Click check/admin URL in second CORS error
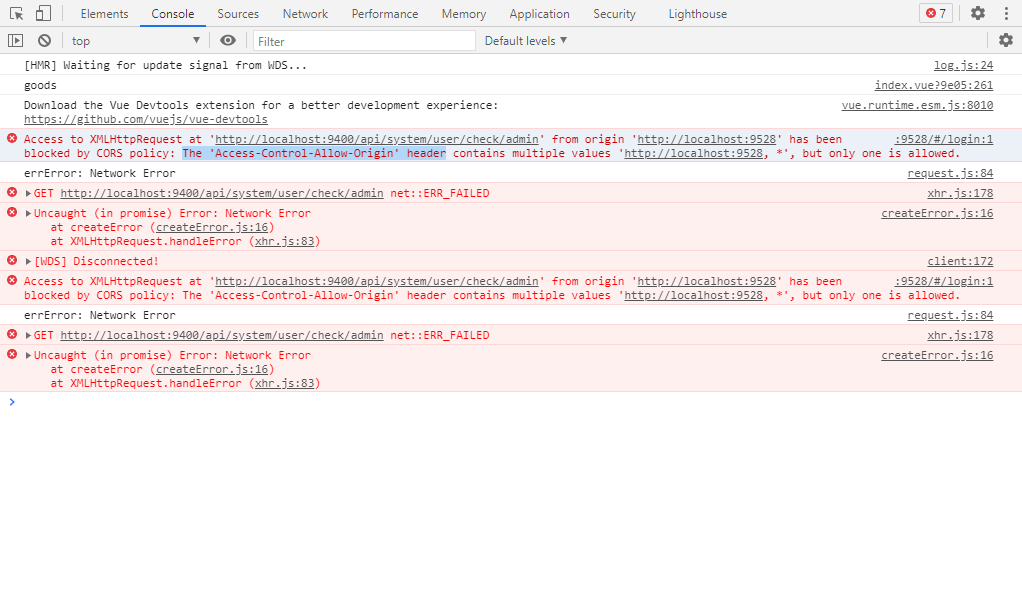1022x601 pixels. click(x=377, y=281)
